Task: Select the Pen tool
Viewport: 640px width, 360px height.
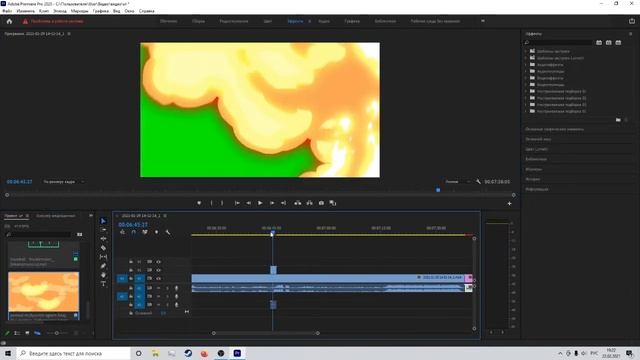Action: [103, 266]
